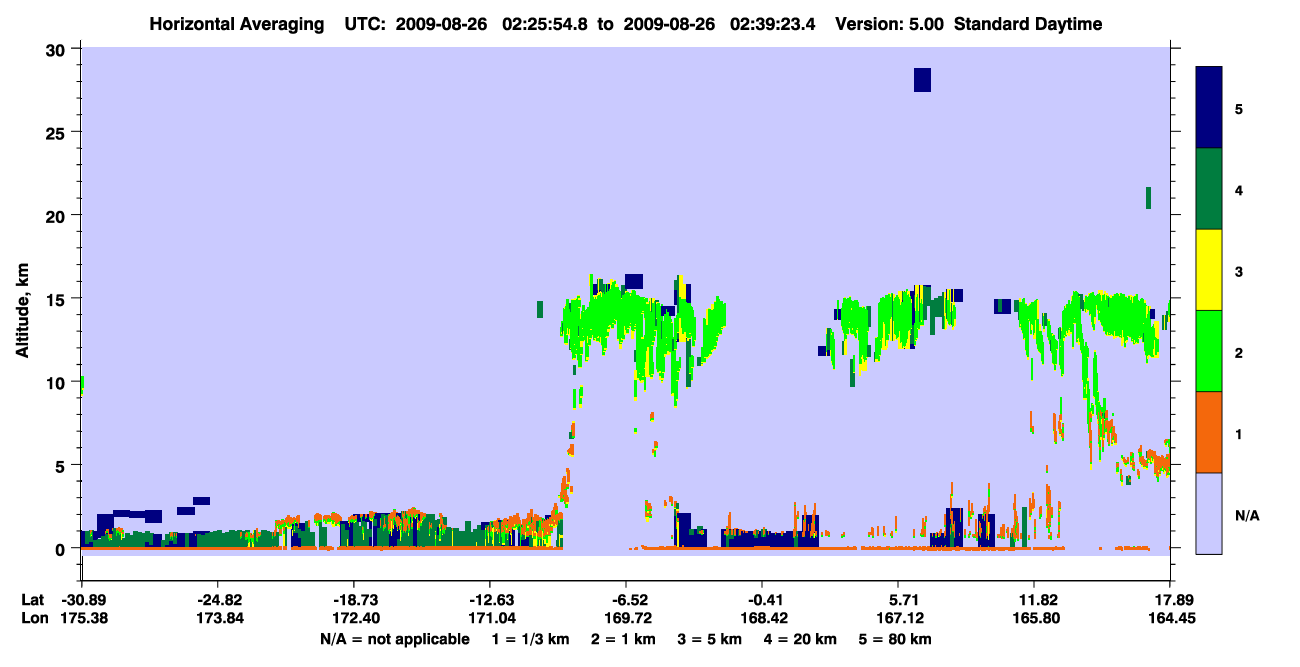Click the 'Lat' row label
Screen dimensions: 1300x667
tap(32, 600)
